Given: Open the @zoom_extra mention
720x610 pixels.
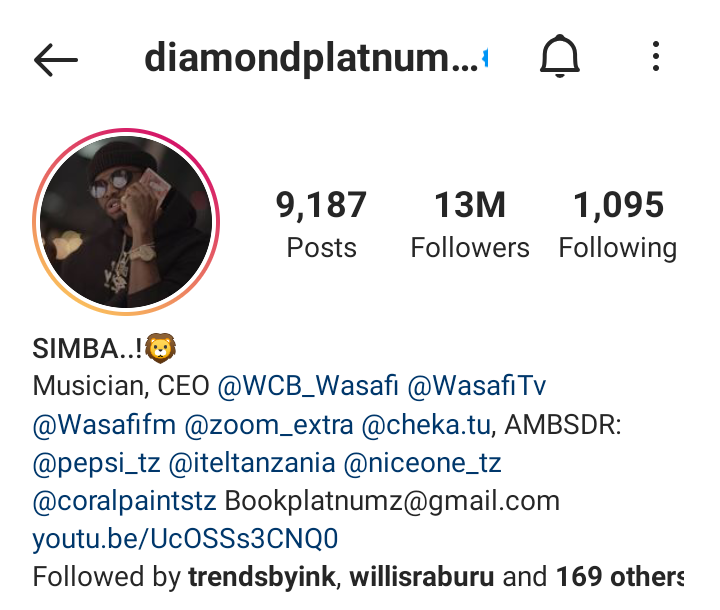Looking at the screenshot, I should click(269, 425).
